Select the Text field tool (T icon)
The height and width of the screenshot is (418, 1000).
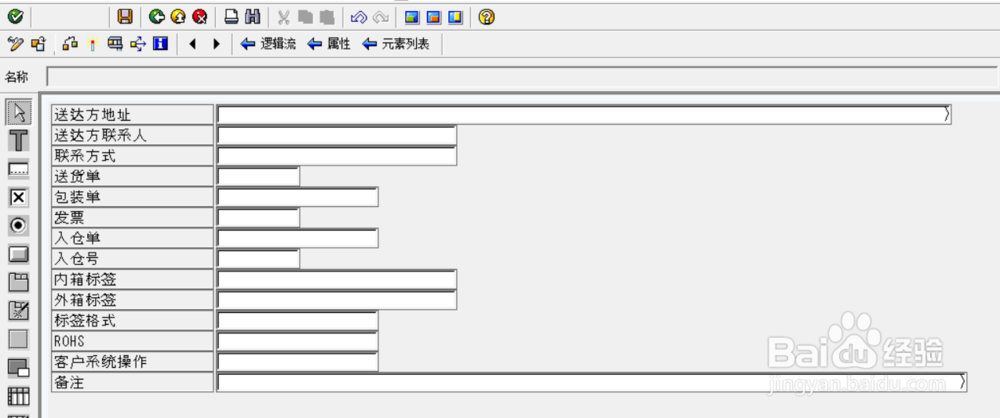click(18, 140)
